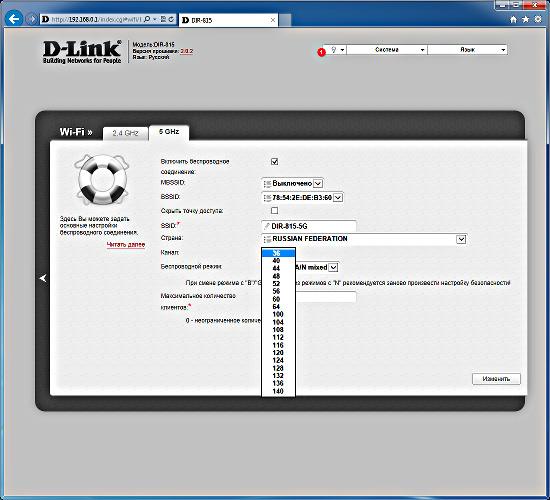The image size is (550, 500).
Task: Go forward with the browser forward arrow
Action: point(32,19)
